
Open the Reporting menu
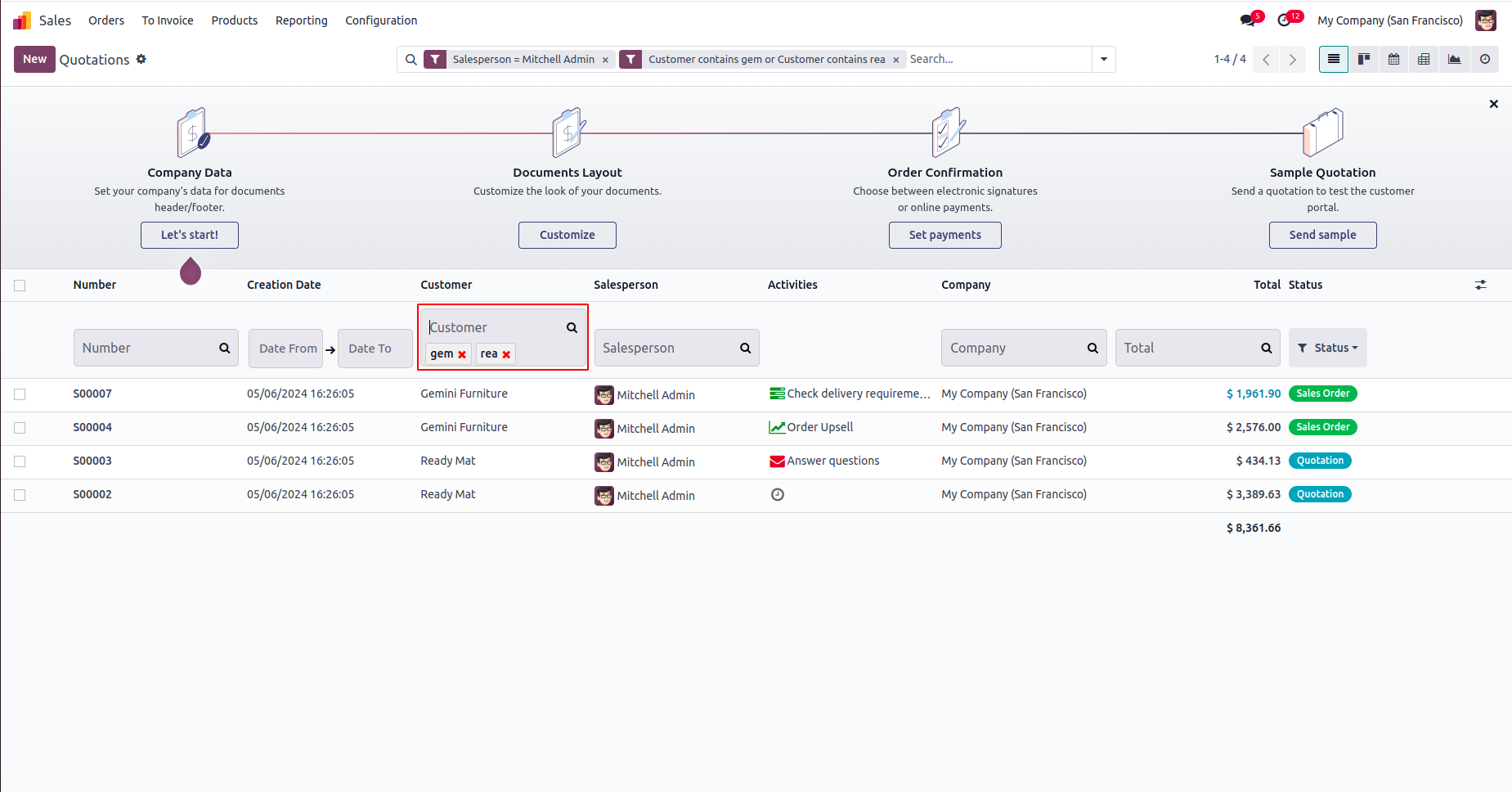pos(301,20)
